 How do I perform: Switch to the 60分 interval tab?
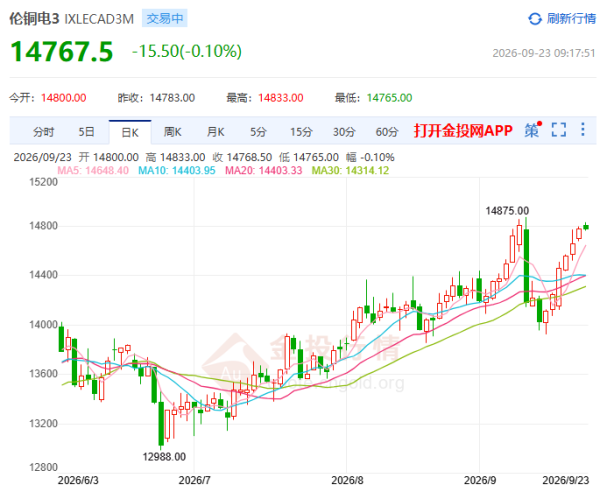click(387, 132)
